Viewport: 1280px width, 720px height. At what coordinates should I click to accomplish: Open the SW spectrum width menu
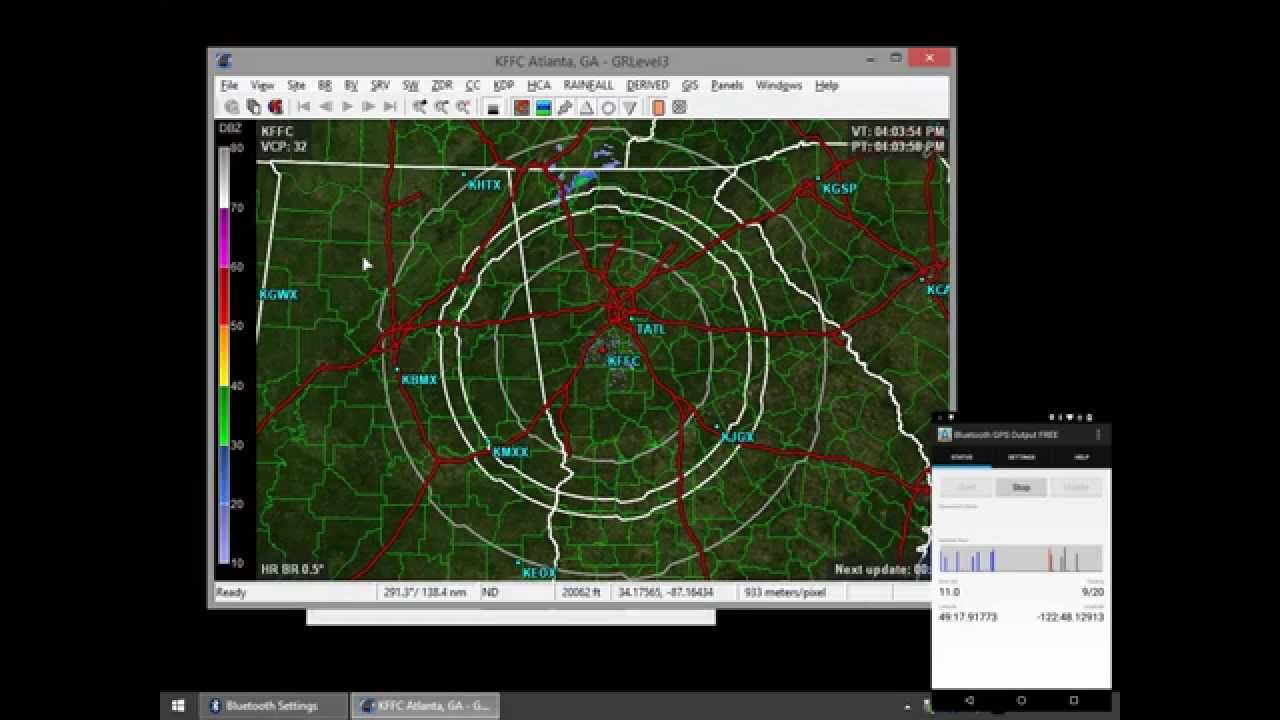pos(410,86)
